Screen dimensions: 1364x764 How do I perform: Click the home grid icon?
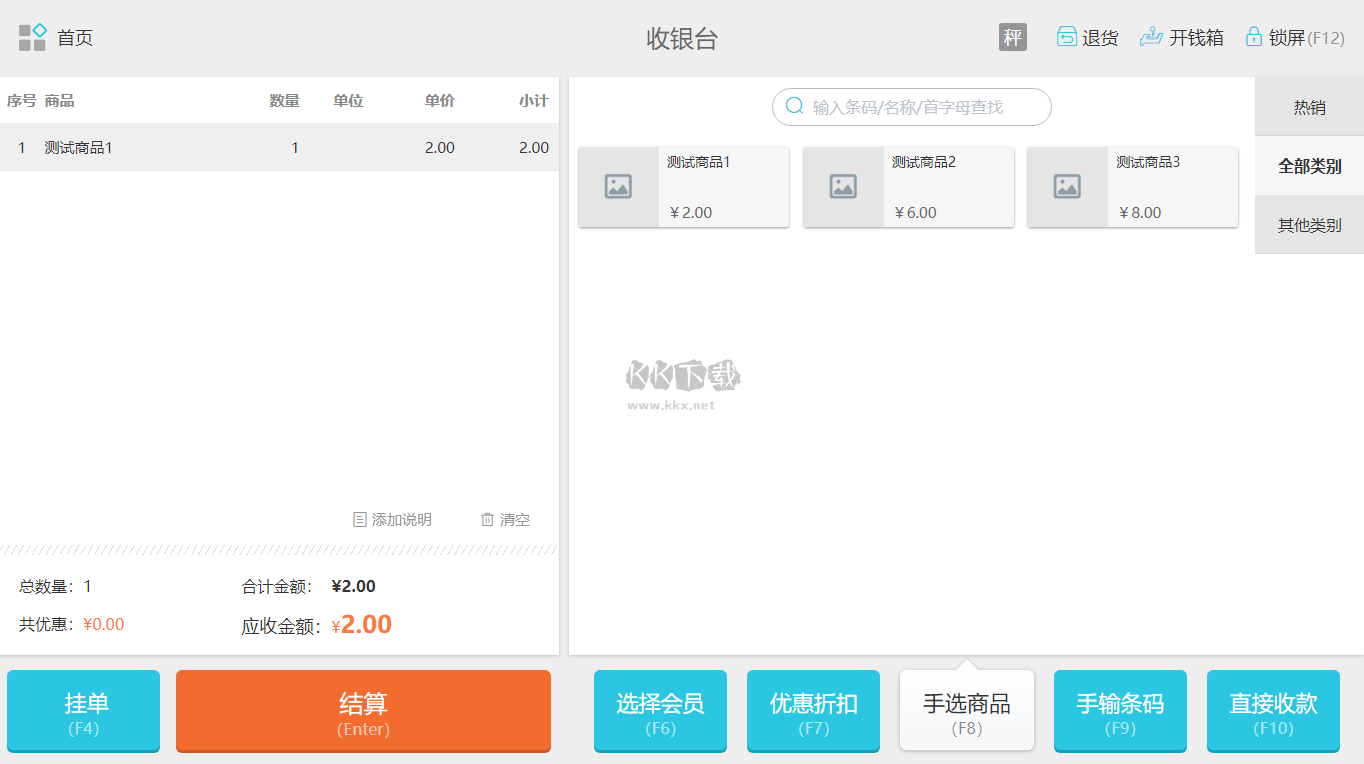coord(33,38)
